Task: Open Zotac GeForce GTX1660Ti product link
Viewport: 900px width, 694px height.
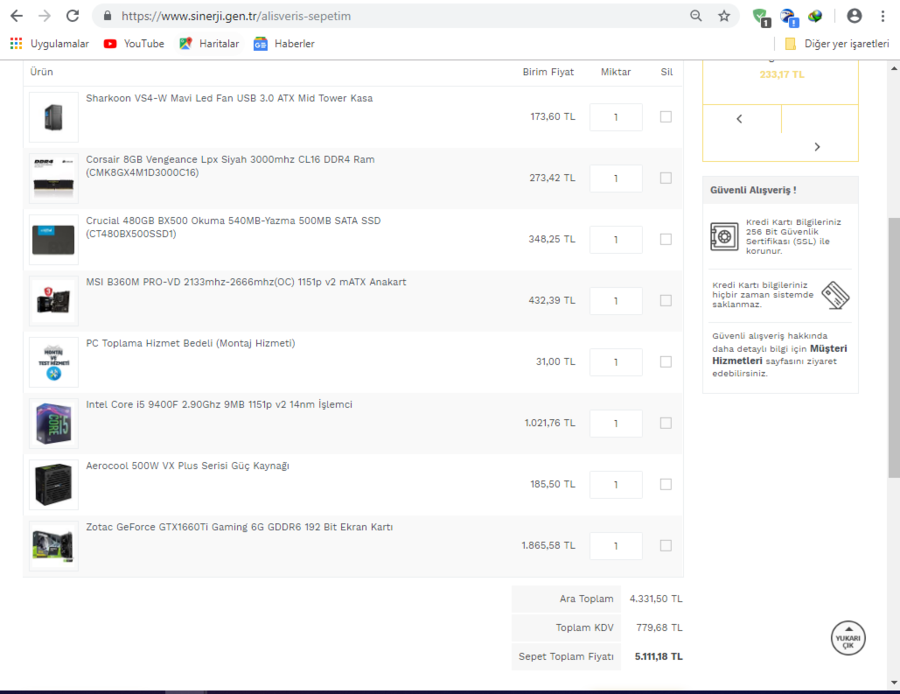Action: (239, 527)
